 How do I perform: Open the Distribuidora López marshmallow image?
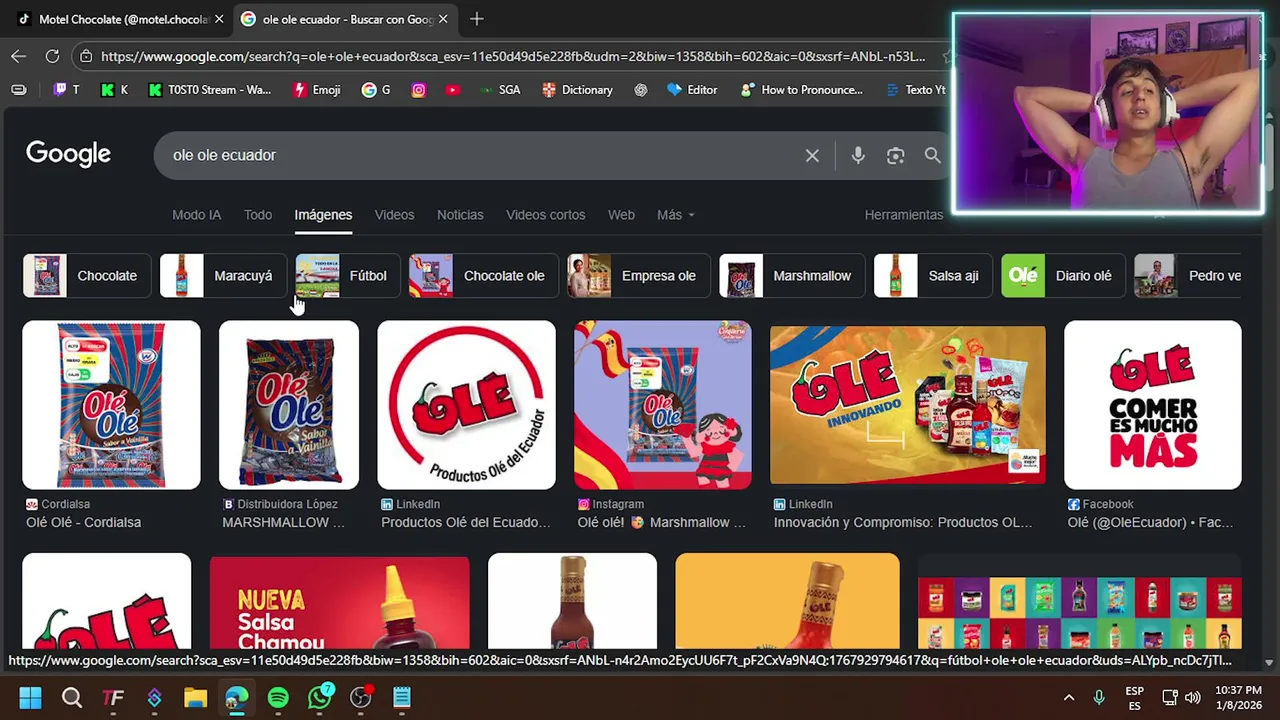pyautogui.click(x=289, y=405)
